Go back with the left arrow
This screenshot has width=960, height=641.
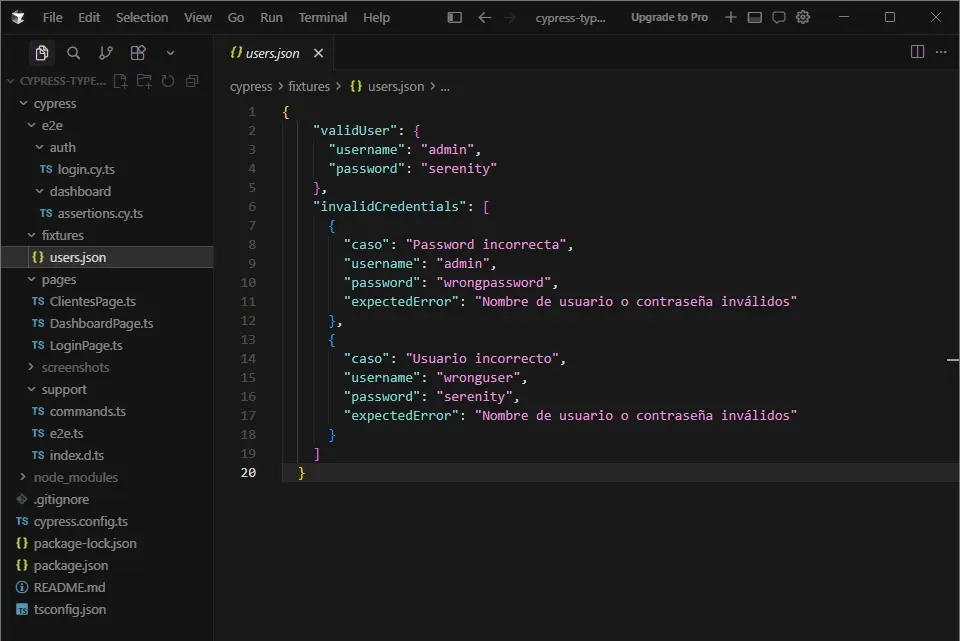[485, 18]
